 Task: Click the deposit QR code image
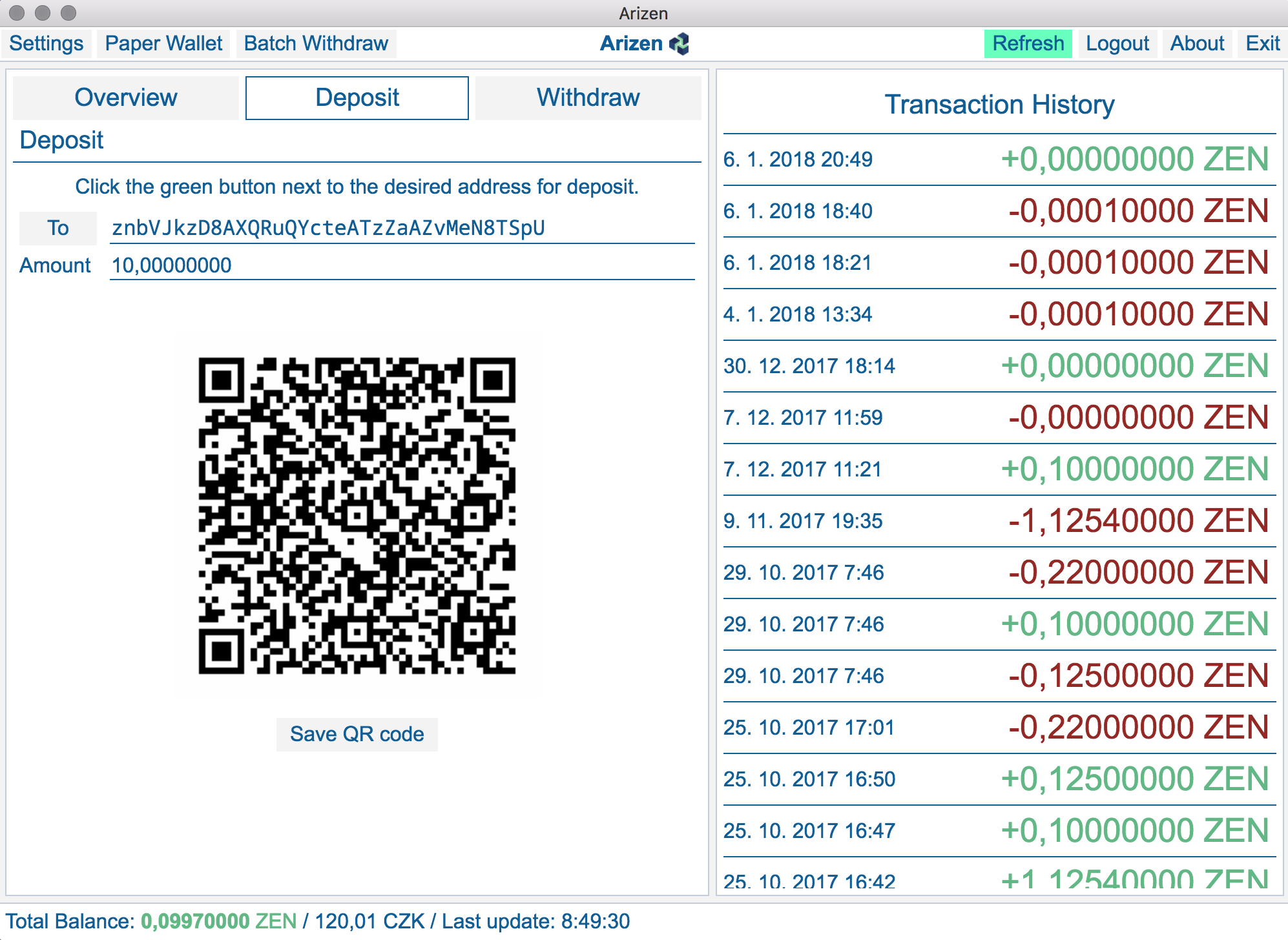[x=357, y=515]
